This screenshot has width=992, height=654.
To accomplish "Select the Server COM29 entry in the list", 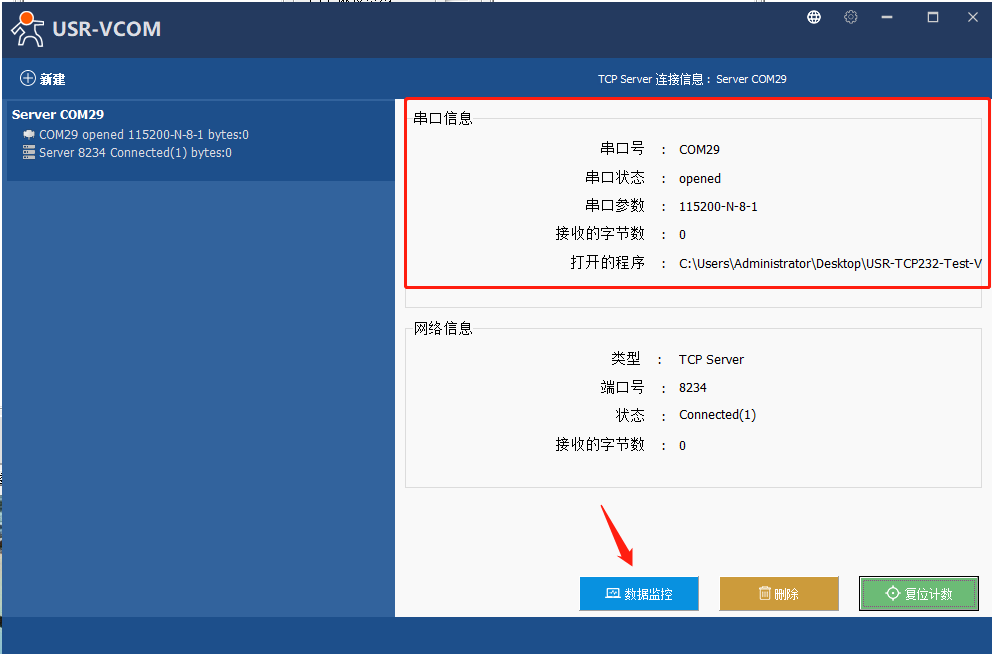I will click(x=58, y=114).
